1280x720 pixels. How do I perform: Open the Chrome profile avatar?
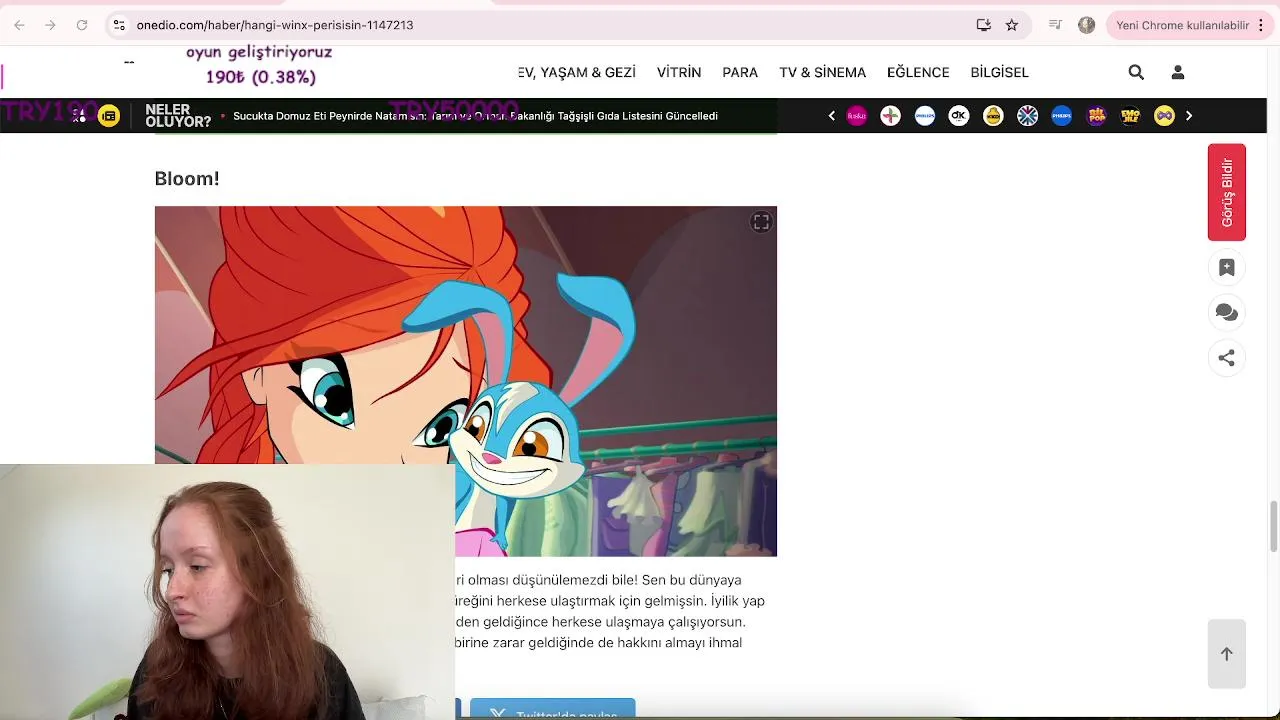(1087, 25)
